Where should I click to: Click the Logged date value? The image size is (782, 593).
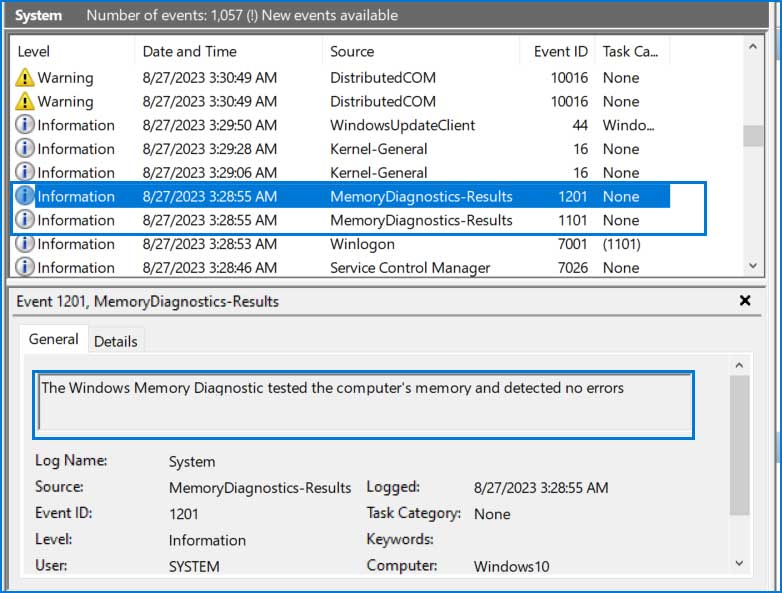click(x=541, y=488)
